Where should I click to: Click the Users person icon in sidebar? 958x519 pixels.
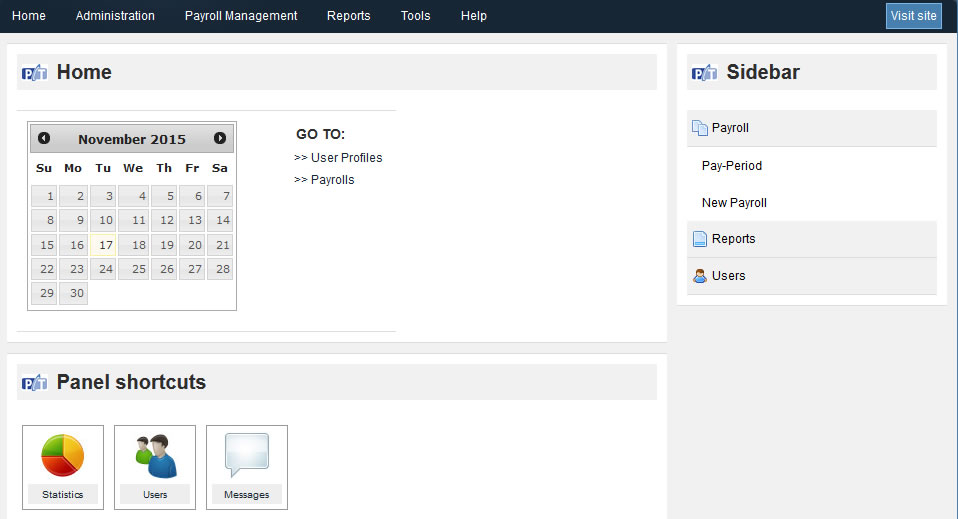tap(700, 276)
